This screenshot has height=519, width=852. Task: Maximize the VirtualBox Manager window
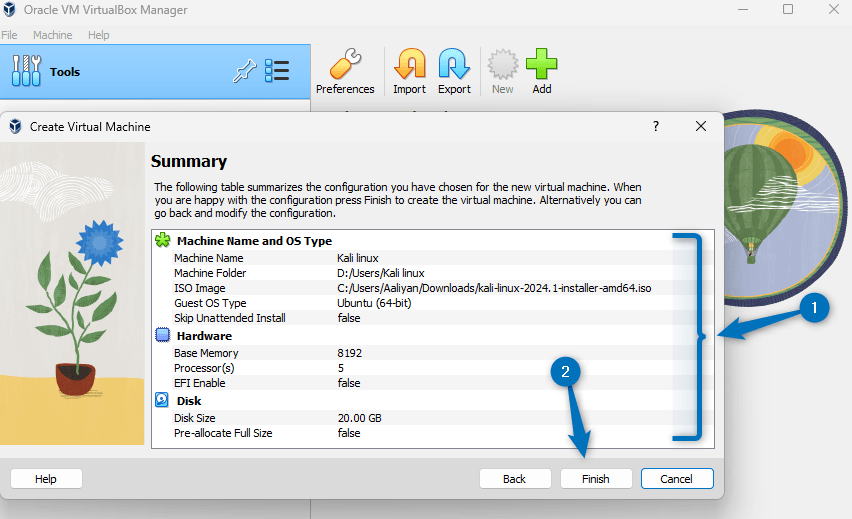(788, 9)
